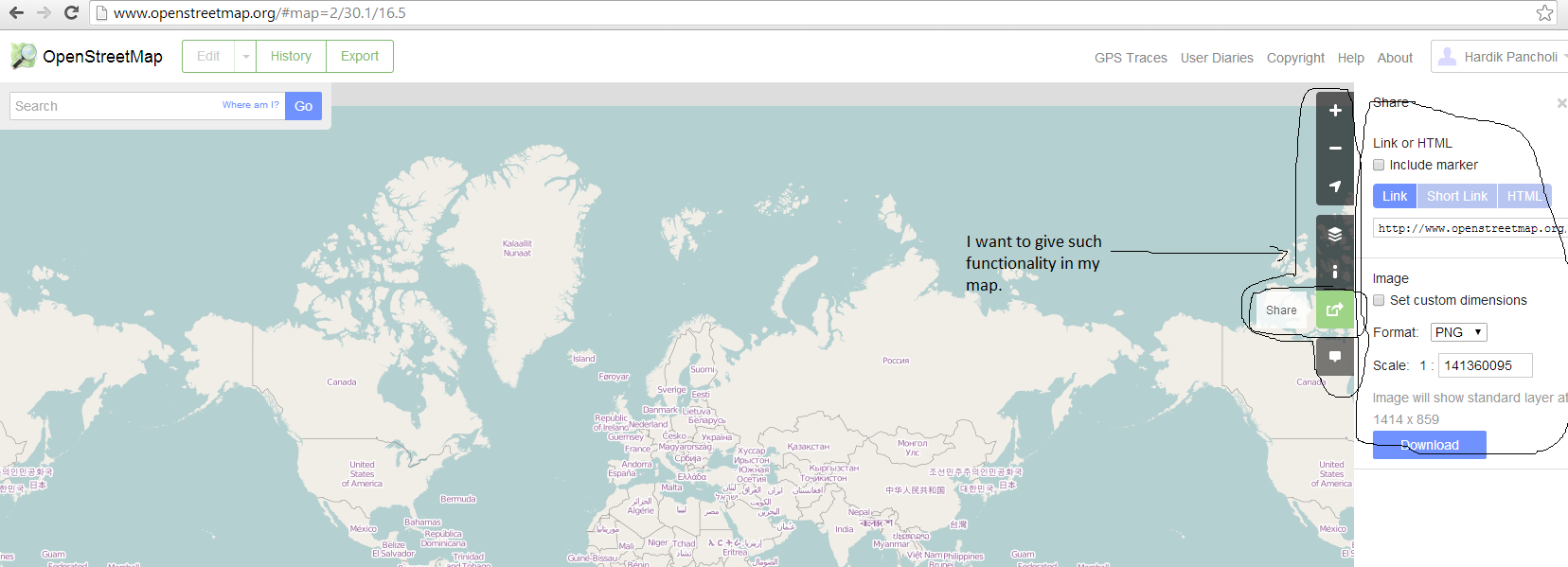Close the Share panel
The width and height of the screenshot is (1568, 567).
pyautogui.click(x=1561, y=103)
